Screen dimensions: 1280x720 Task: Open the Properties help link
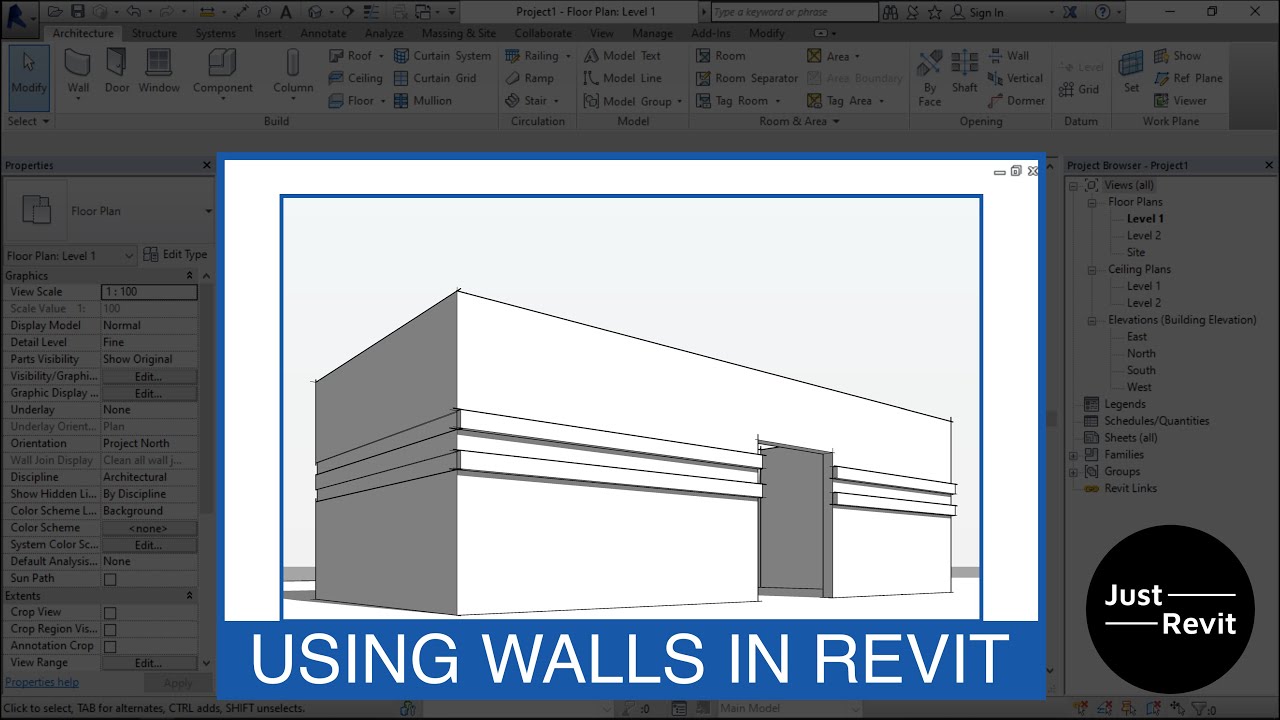[x=42, y=682]
